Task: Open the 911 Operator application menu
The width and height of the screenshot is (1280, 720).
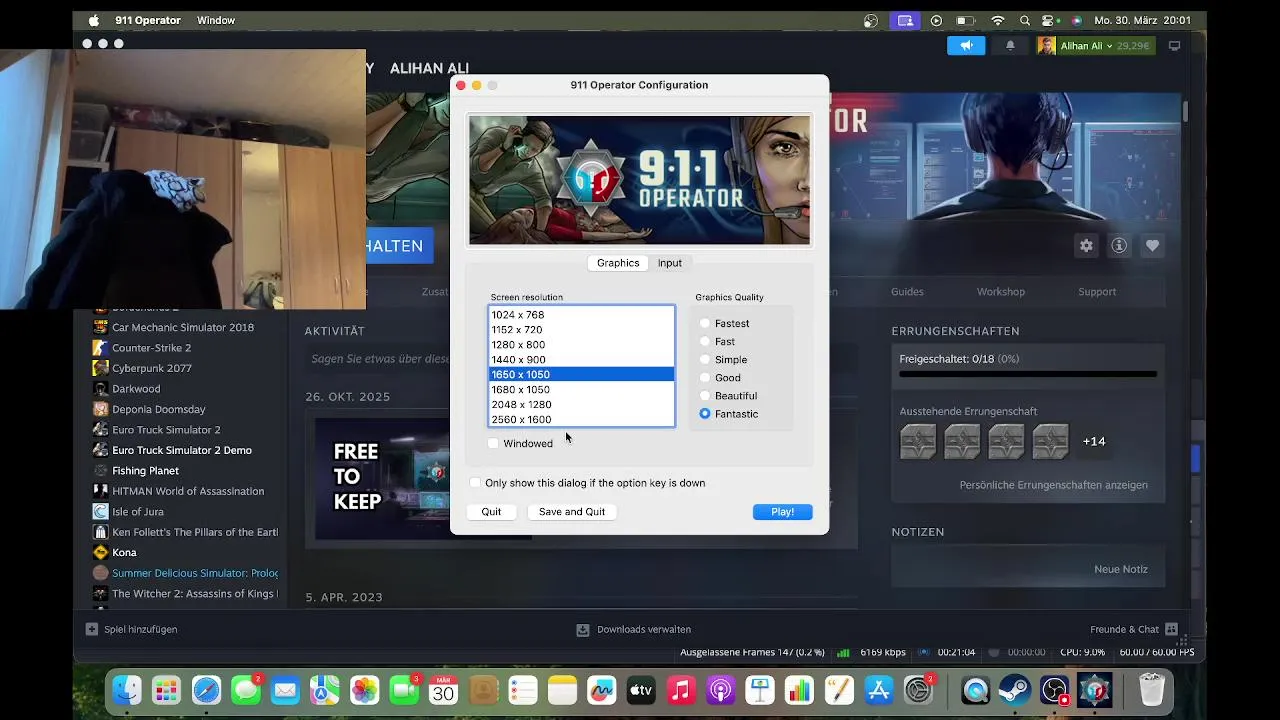Action: pos(148,20)
